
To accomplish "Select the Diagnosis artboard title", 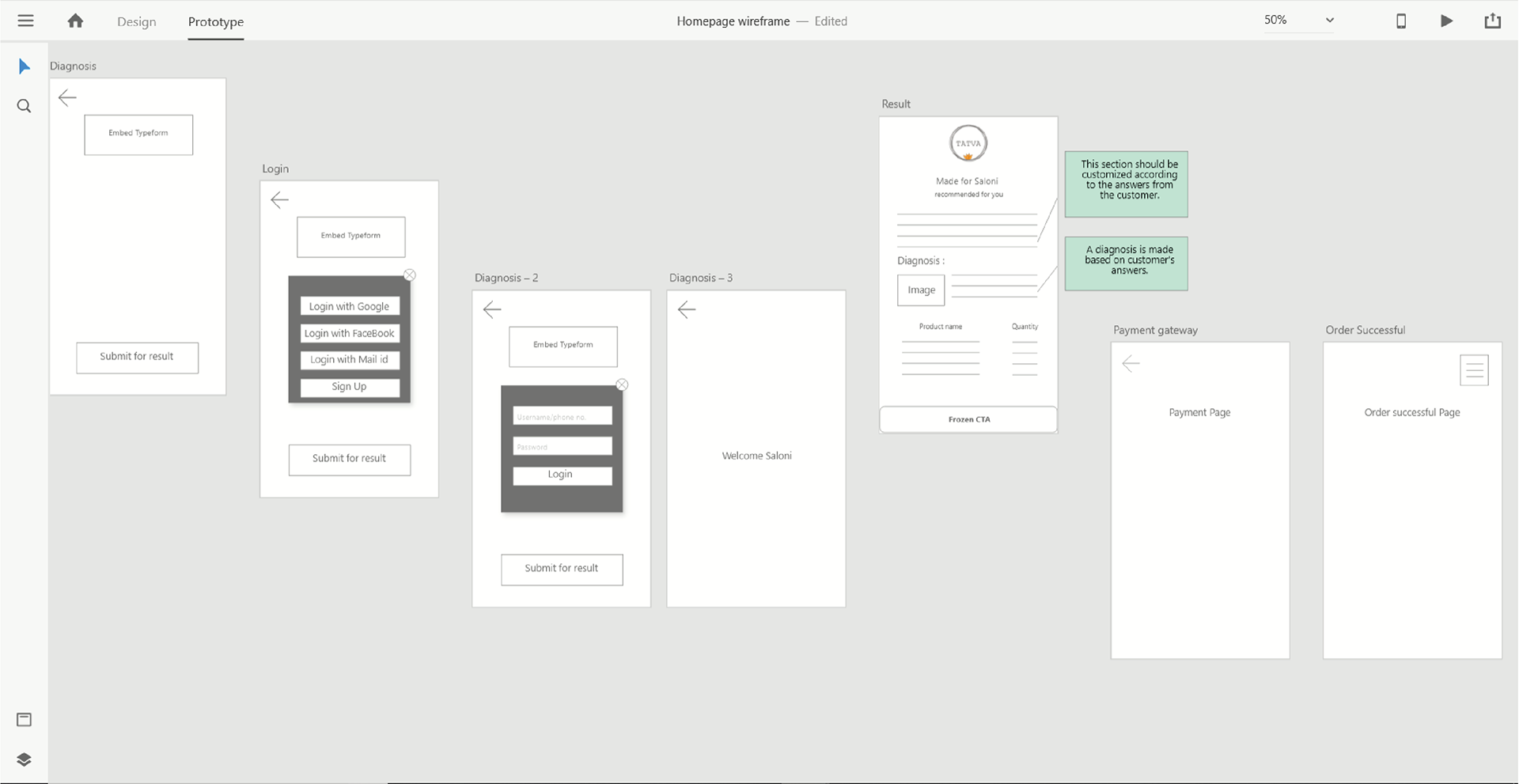I will 73,66.
